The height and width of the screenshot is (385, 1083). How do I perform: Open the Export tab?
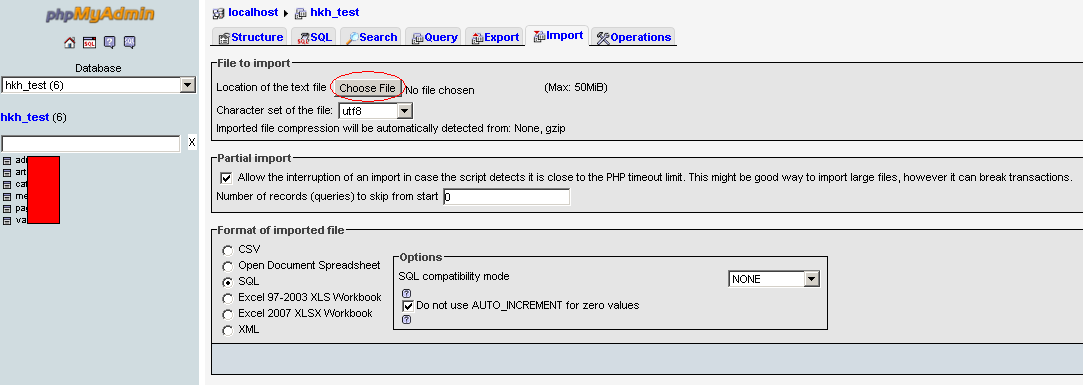tap(495, 37)
